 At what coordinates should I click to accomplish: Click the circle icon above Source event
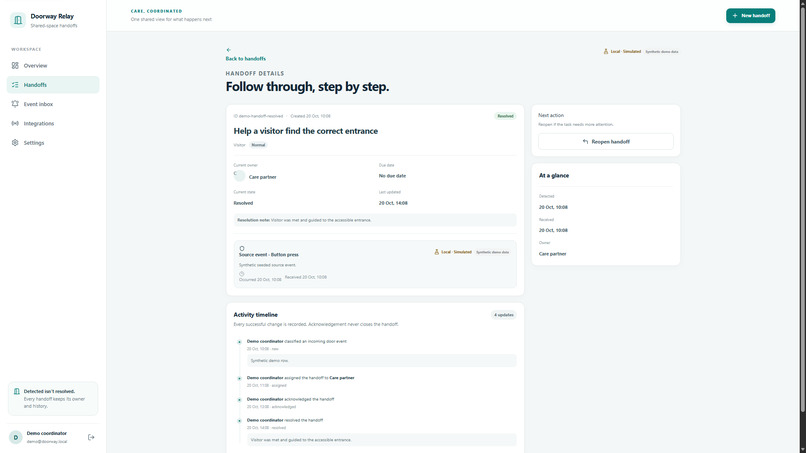click(x=242, y=248)
